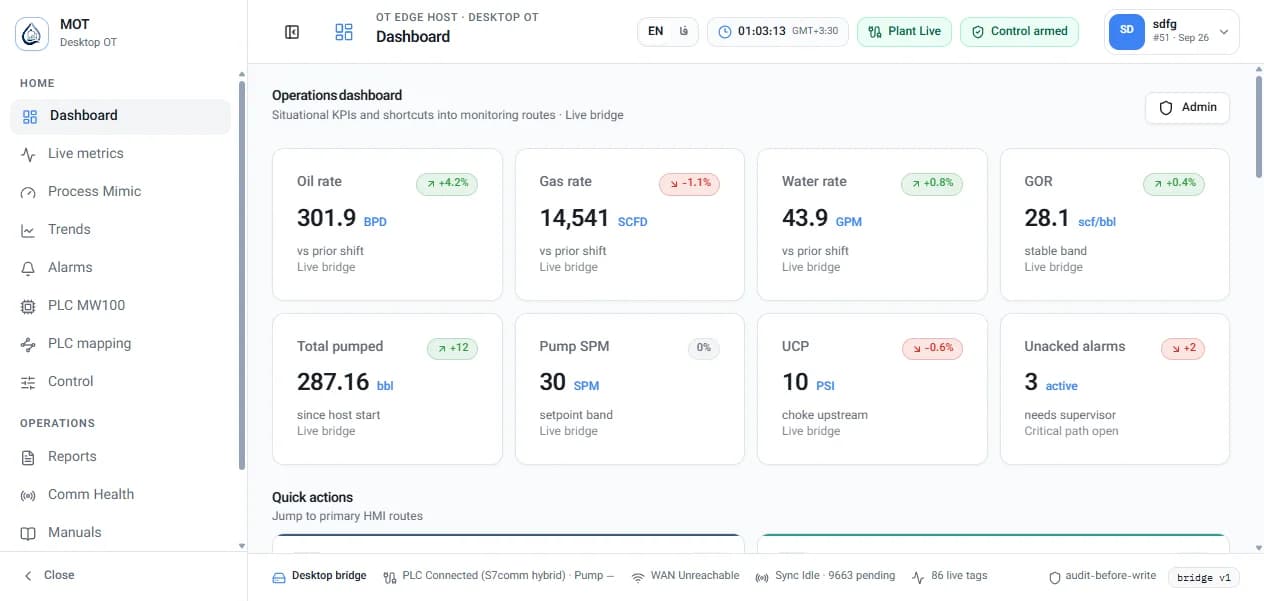This screenshot has height=601, width=1264.
Task: Click the Control sliders icon
Action: point(28,382)
